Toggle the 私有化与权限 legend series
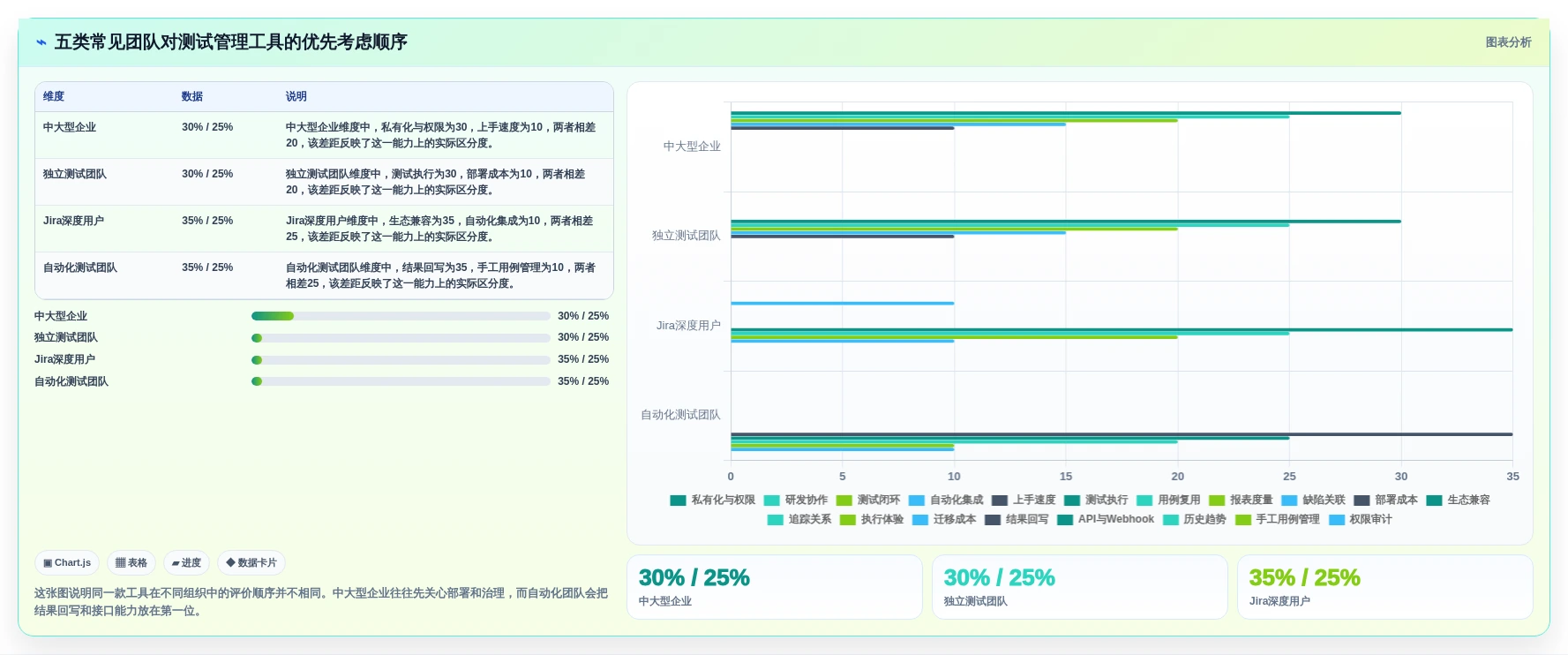 click(713, 500)
